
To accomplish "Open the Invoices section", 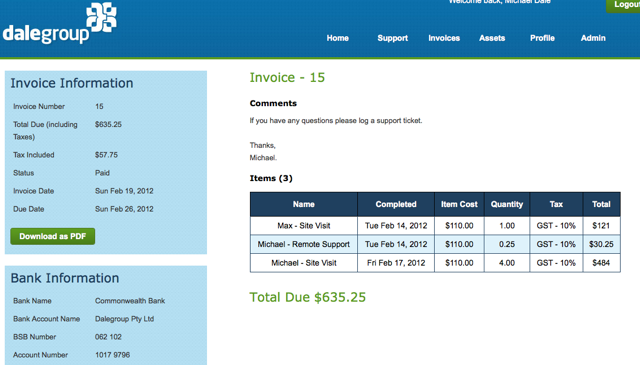I will point(444,38).
